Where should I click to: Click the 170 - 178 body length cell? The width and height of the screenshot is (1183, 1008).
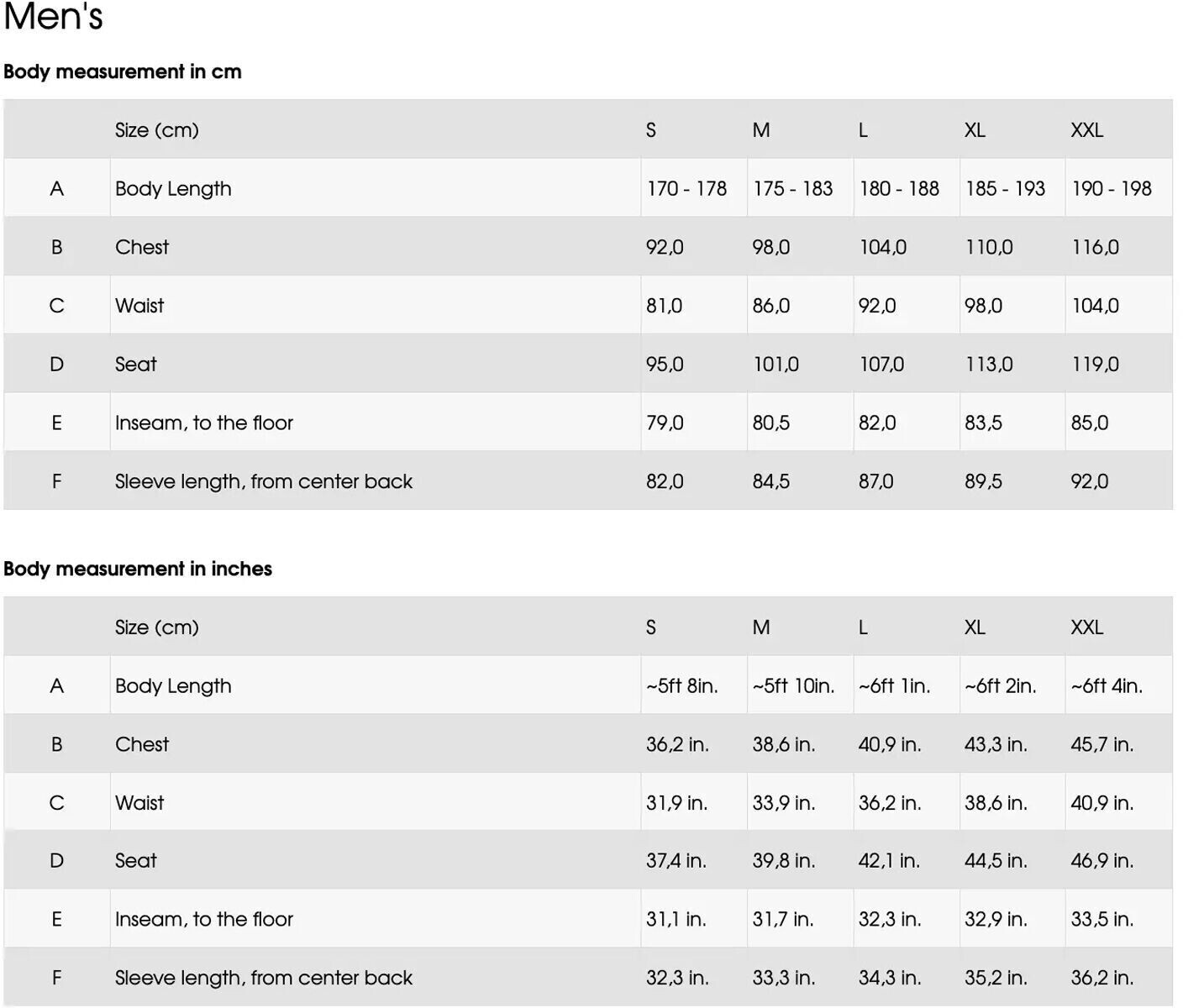[x=686, y=189]
